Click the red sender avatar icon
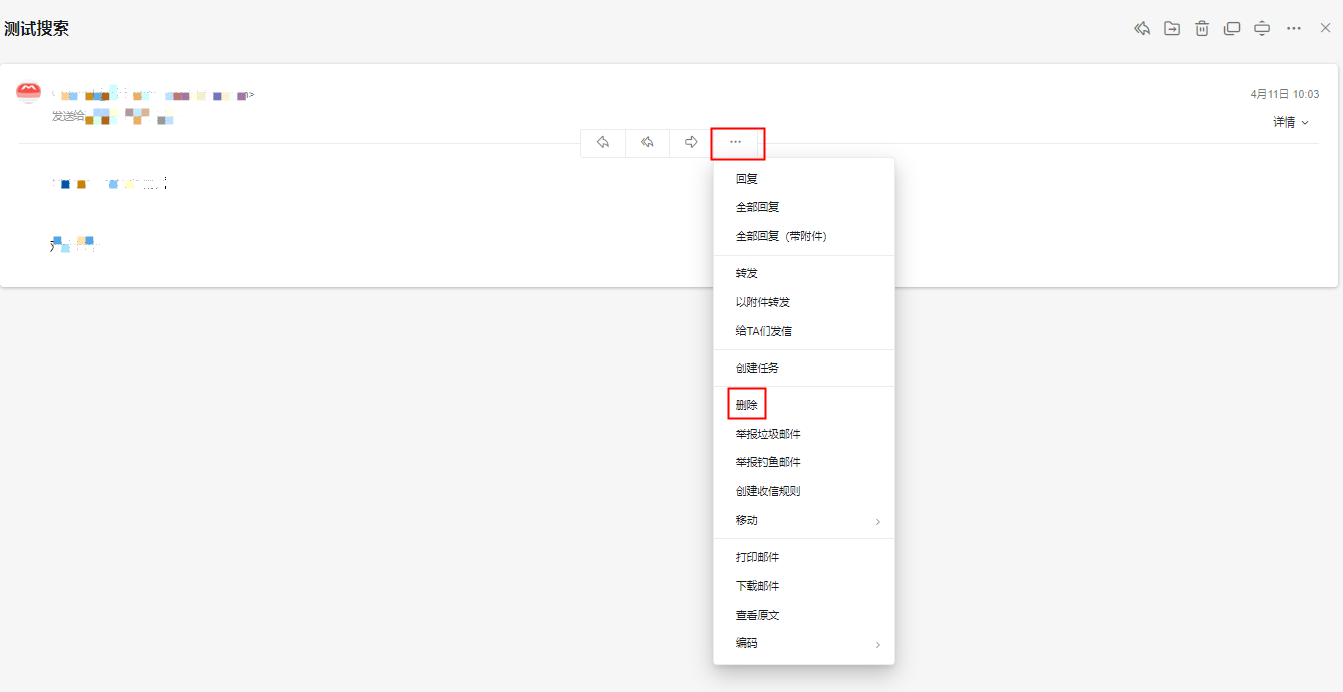 (28, 90)
